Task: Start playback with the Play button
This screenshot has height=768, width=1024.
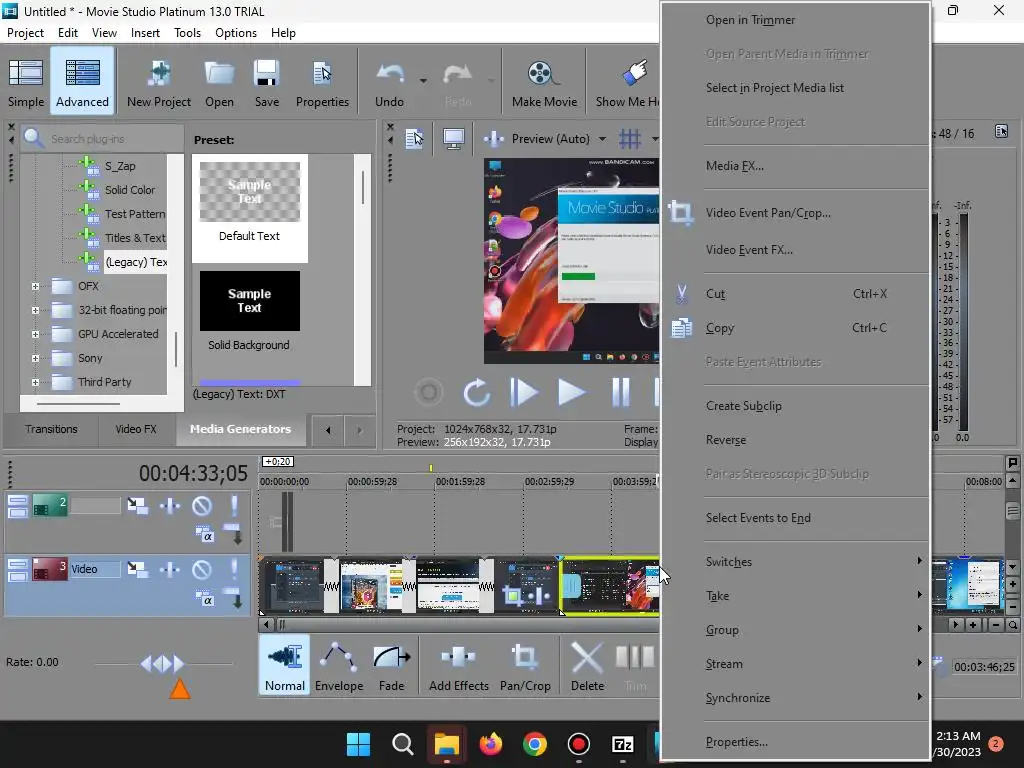Action: [571, 392]
